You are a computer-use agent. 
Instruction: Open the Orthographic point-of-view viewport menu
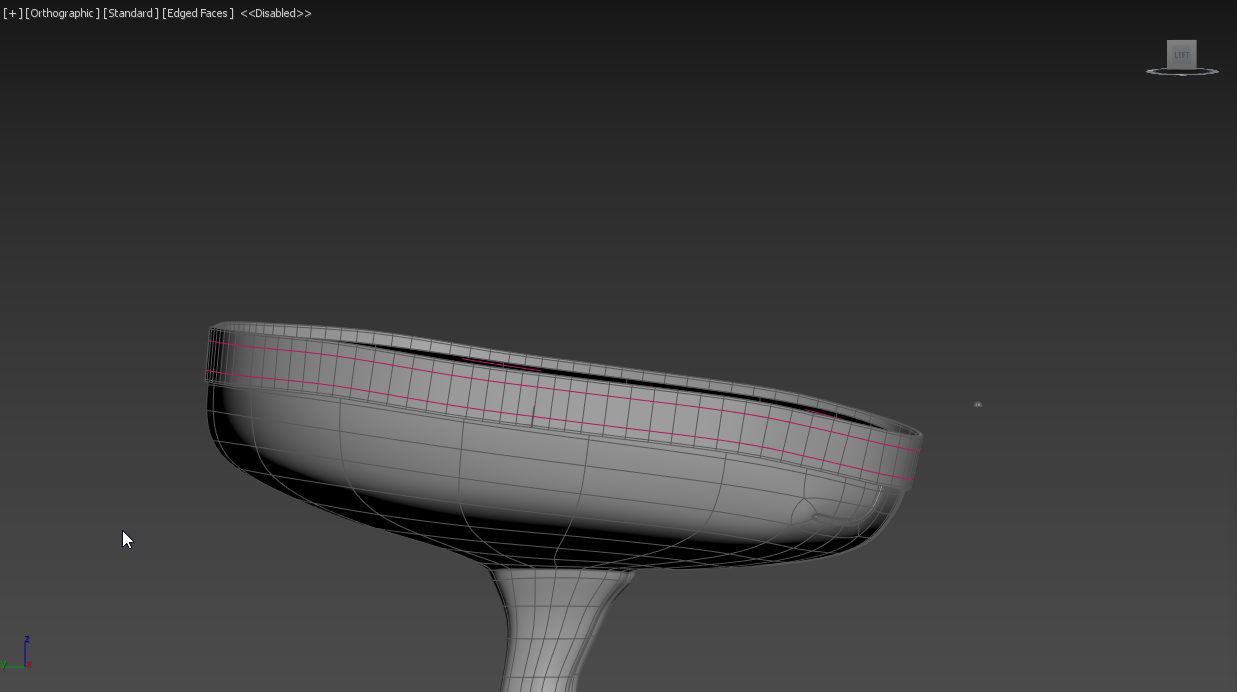pos(63,13)
